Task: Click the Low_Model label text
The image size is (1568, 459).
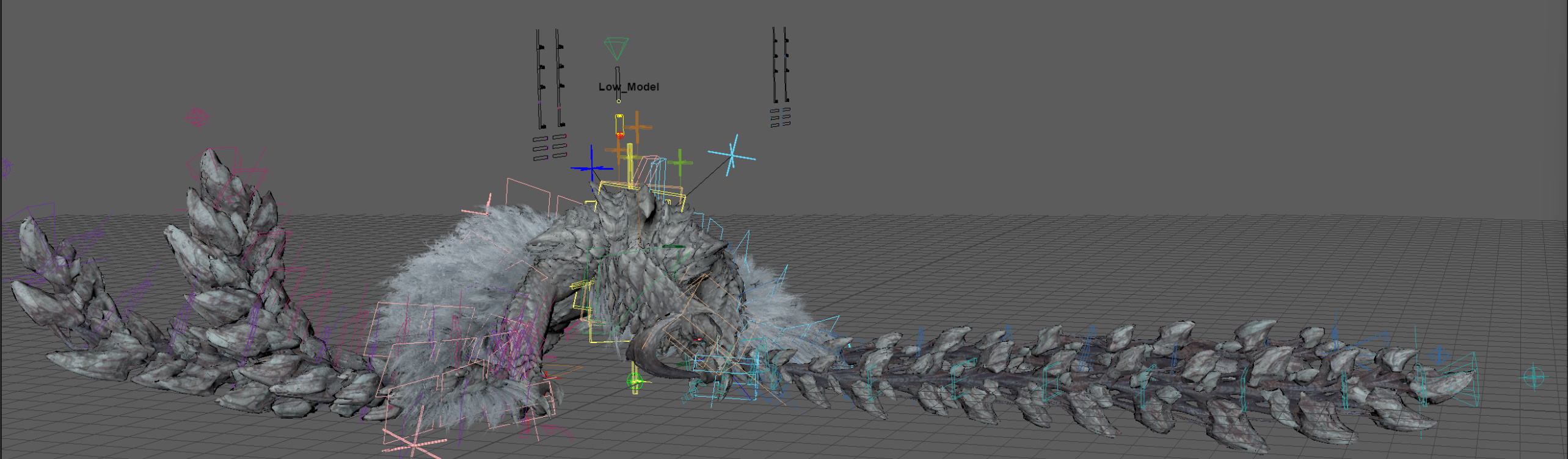Action: click(x=629, y=87)
